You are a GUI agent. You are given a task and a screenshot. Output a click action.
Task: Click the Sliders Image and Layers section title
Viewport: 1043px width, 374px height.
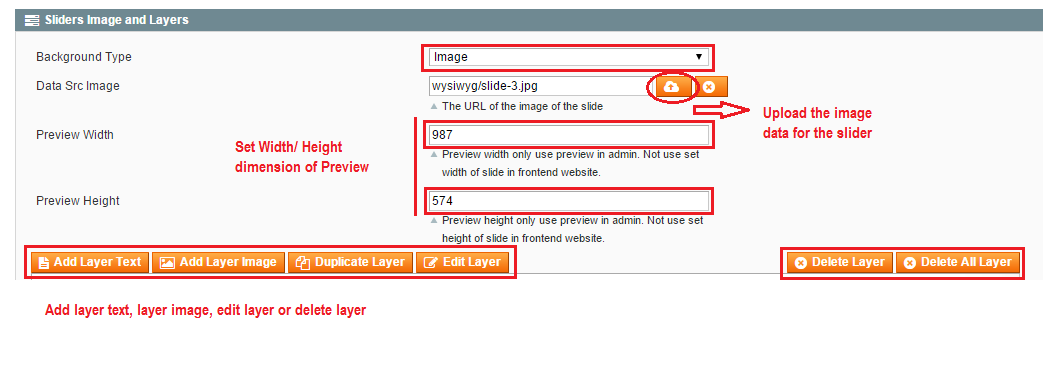(x=116, y=20)
